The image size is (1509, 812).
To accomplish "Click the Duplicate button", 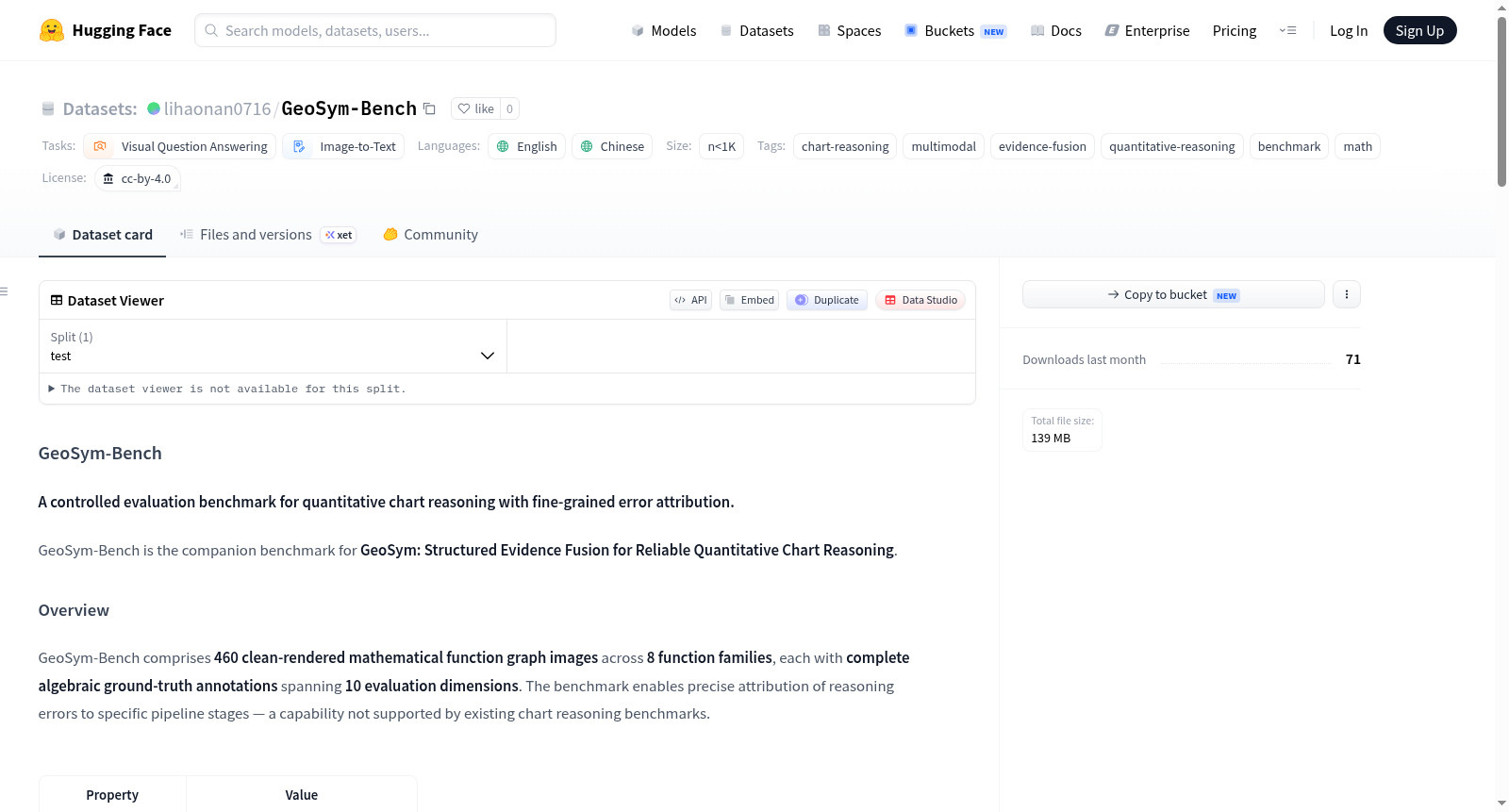I will point(827,300).
